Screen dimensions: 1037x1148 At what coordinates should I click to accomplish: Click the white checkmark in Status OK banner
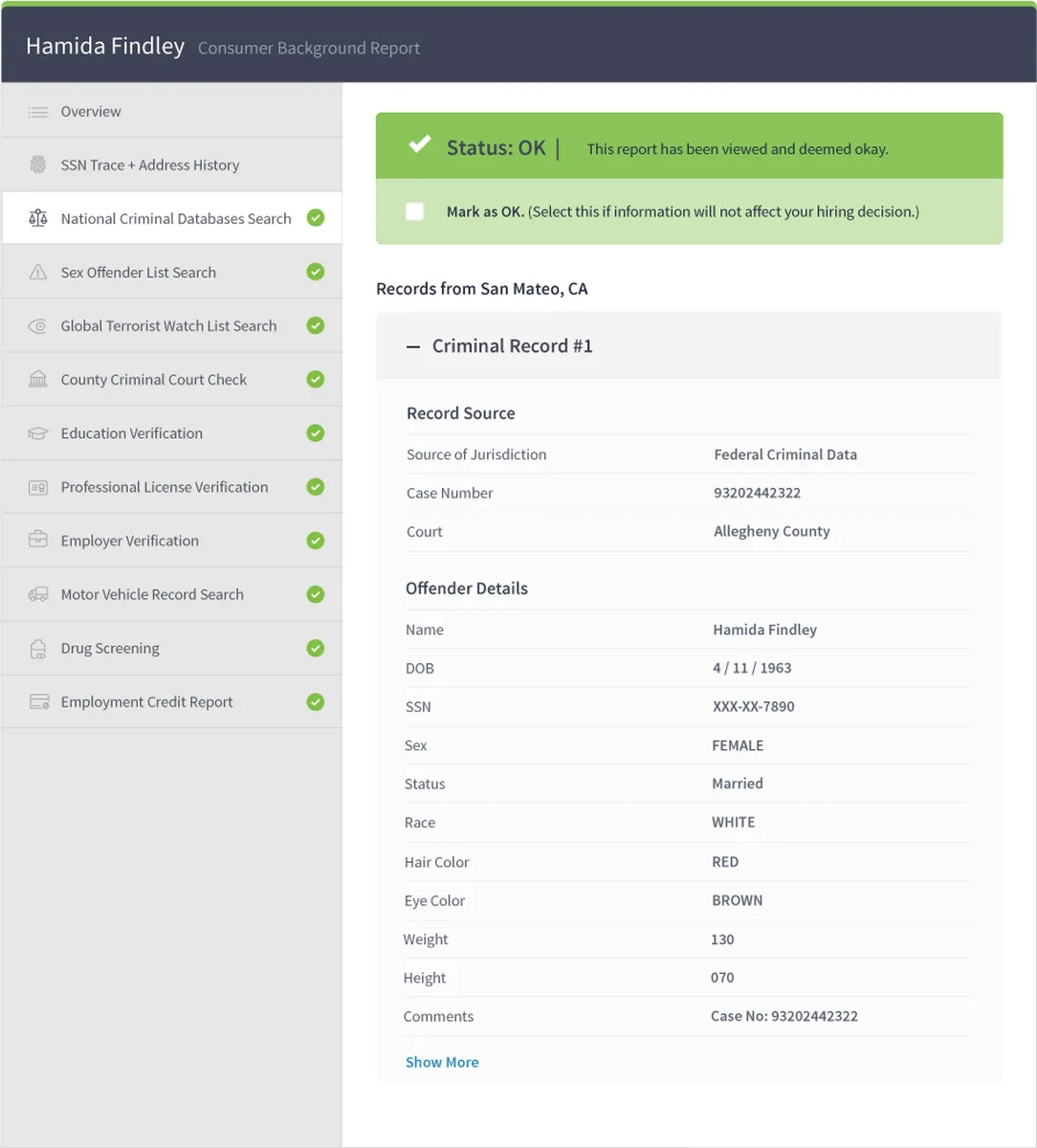point(419,145)
